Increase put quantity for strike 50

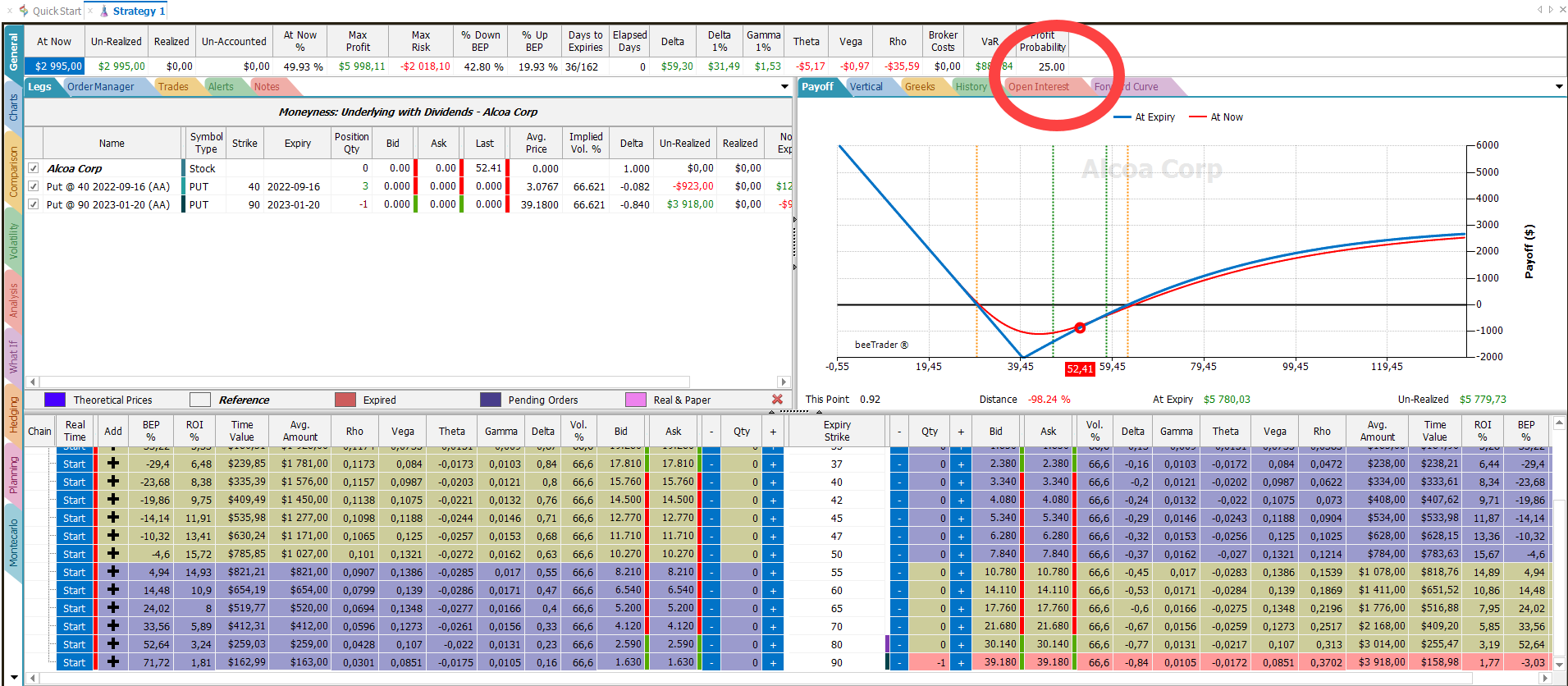coord(961,554)
